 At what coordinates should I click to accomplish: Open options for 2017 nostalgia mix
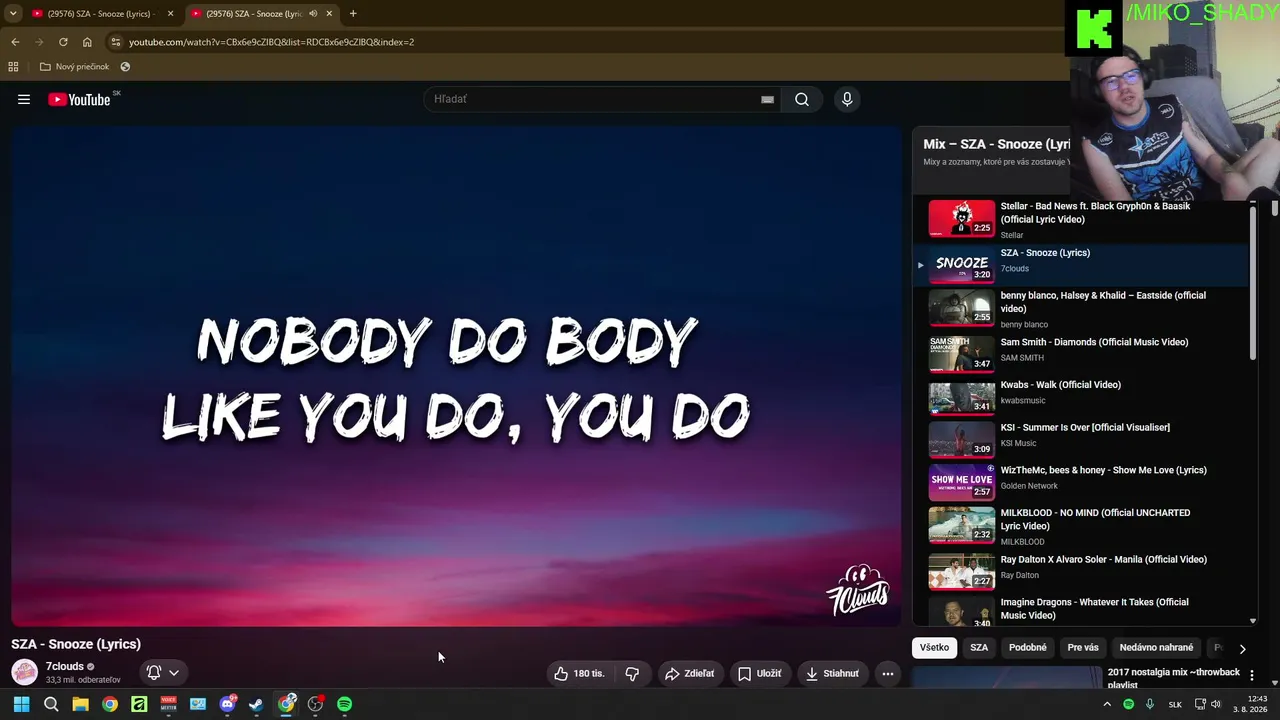pyautogui.click(x=1251, y=676)
